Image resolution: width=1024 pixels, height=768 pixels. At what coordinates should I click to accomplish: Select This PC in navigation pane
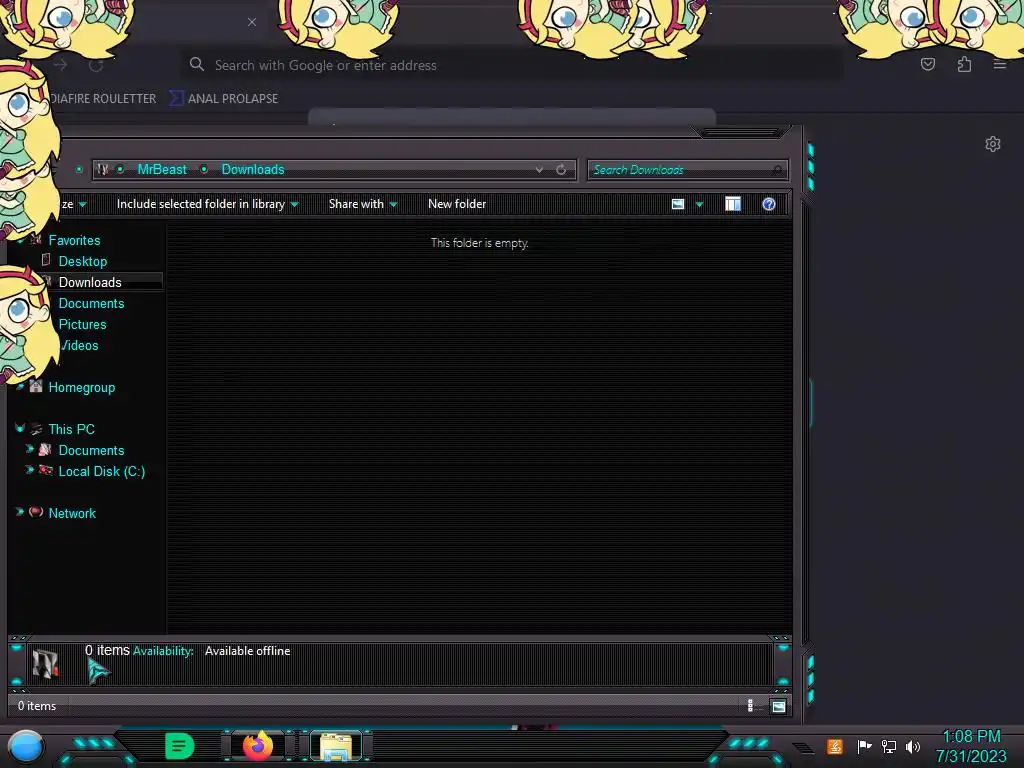pos(71,429)
